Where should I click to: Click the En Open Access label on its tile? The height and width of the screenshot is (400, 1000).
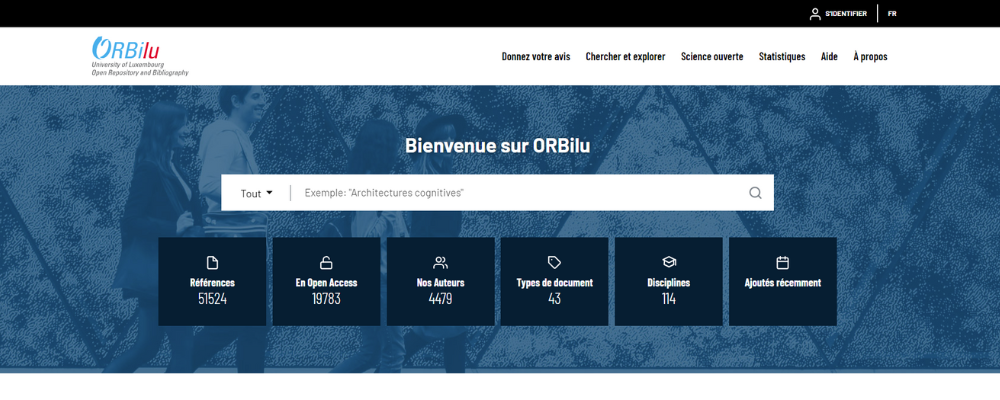pos(327,283)
